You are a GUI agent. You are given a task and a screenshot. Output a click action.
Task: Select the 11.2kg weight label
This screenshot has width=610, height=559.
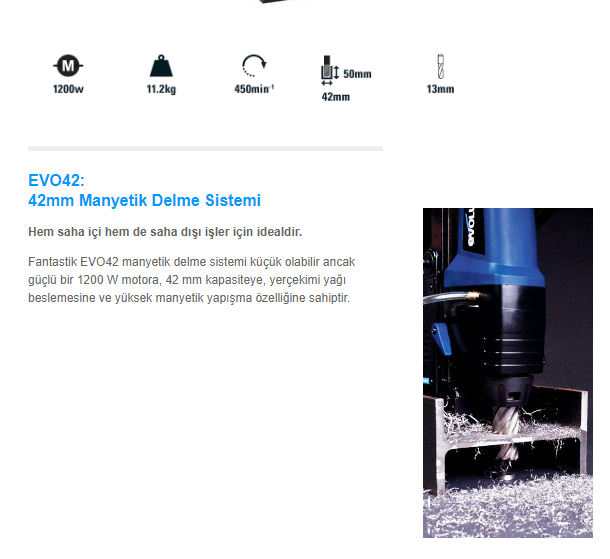pos(160,89)
